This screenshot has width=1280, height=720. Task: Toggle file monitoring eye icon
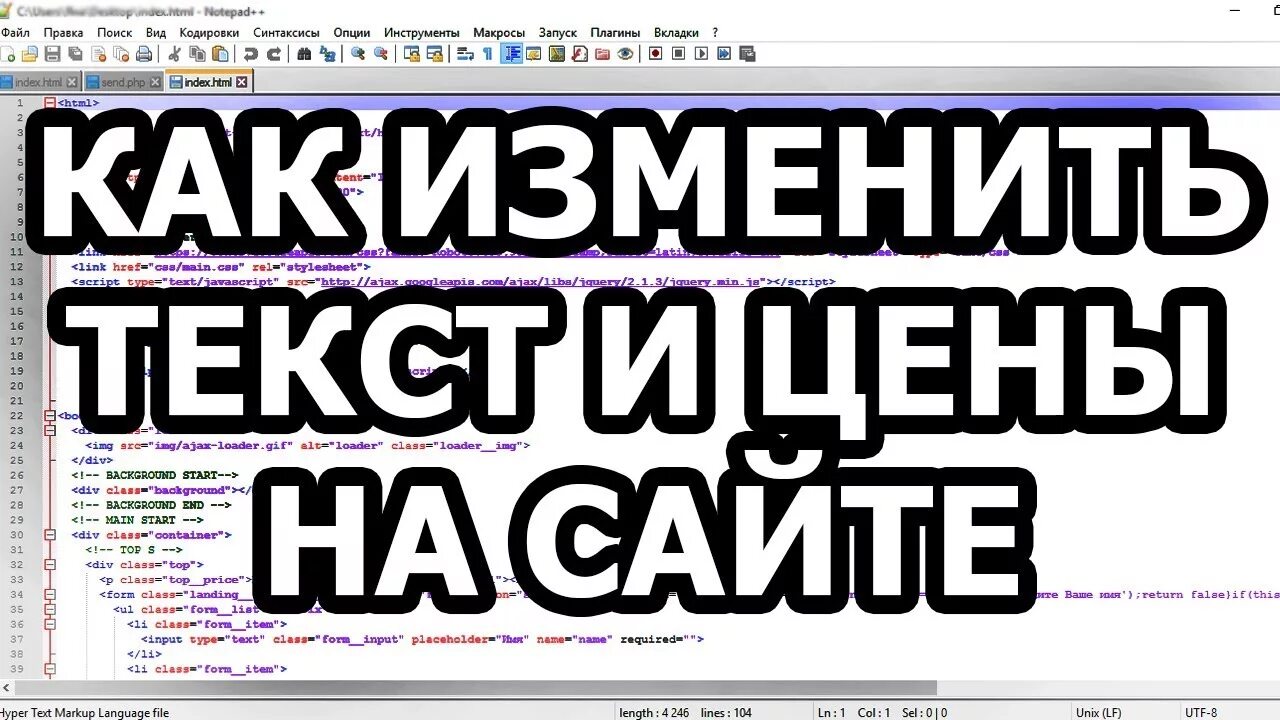click(625, 54)
